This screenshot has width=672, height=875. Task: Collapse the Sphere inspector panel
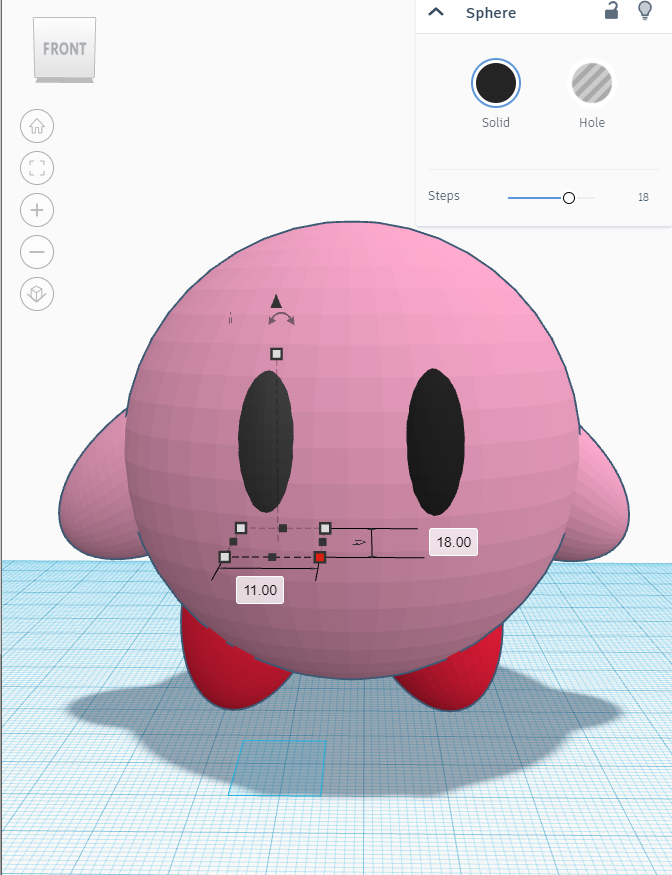(436, 12)
